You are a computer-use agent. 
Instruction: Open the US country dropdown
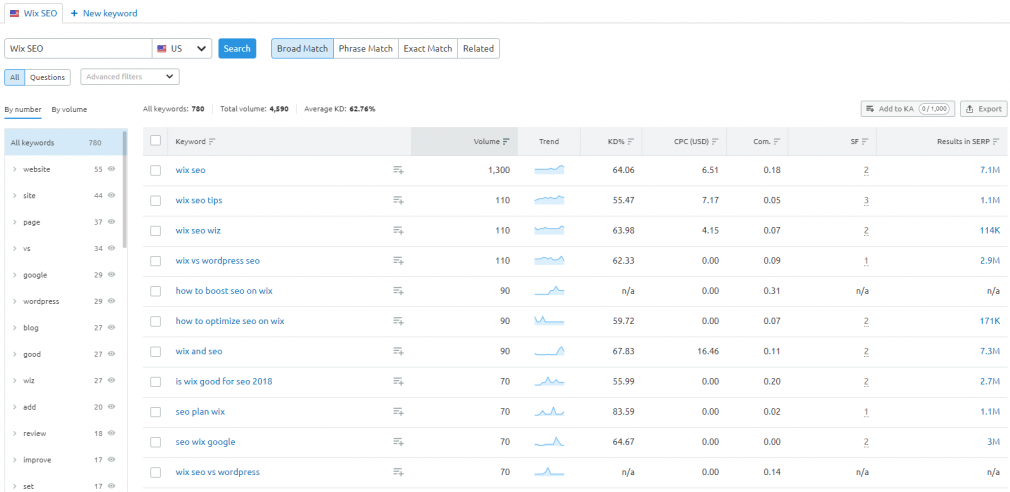(182, 48)
